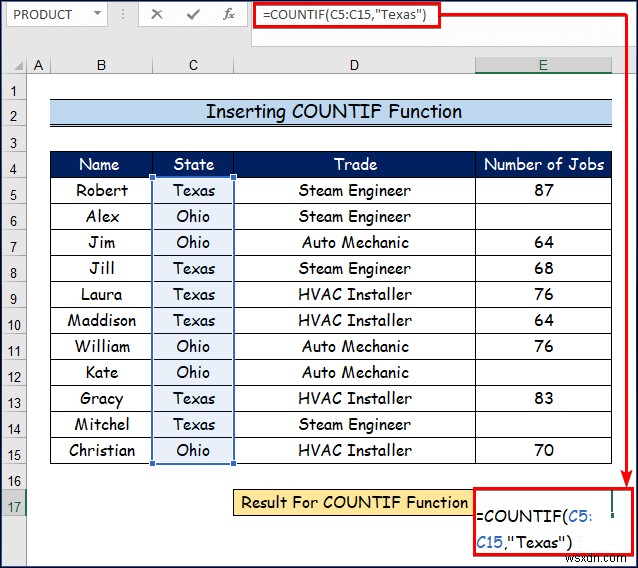Image resolution: width=638 pixels, height=568 pixels.
Task: Select the cell containing 'Maddison'
Action: pos(101,321)
